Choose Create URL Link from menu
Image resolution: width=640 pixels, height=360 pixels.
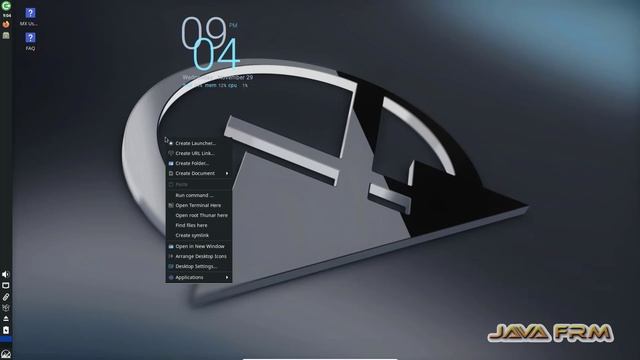(199, 153)
